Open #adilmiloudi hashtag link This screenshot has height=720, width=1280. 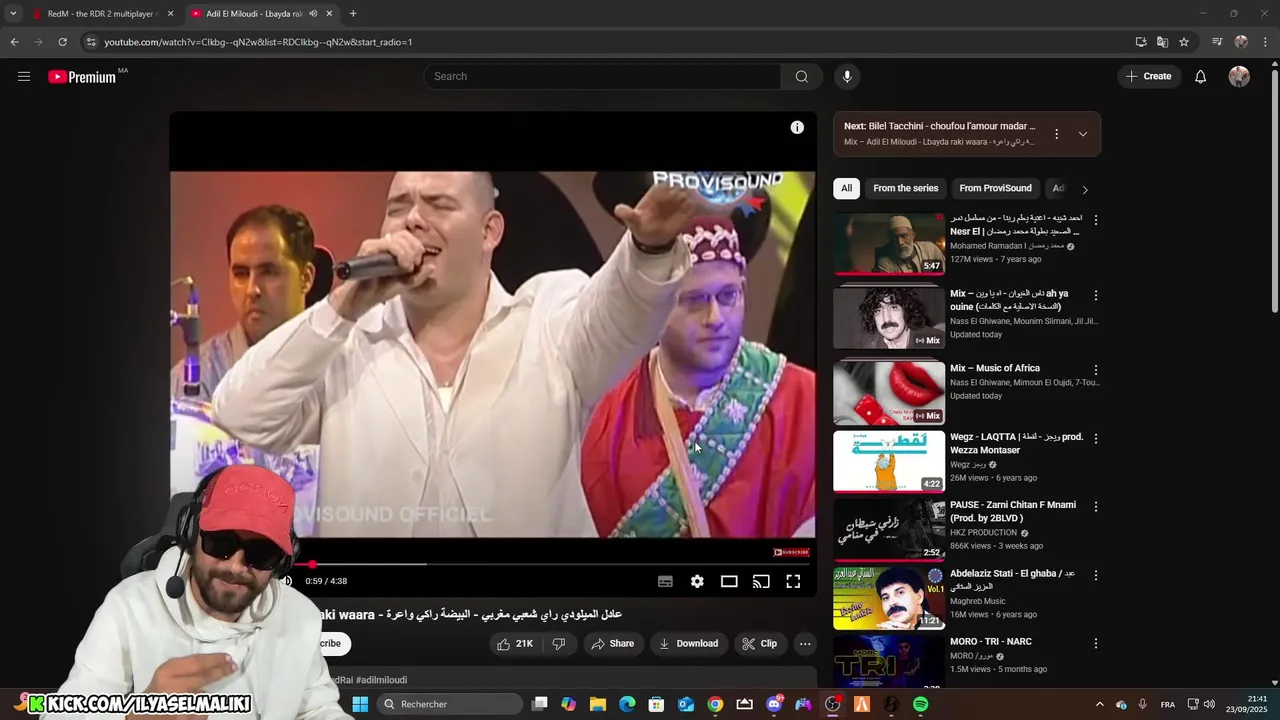point(381,680)
